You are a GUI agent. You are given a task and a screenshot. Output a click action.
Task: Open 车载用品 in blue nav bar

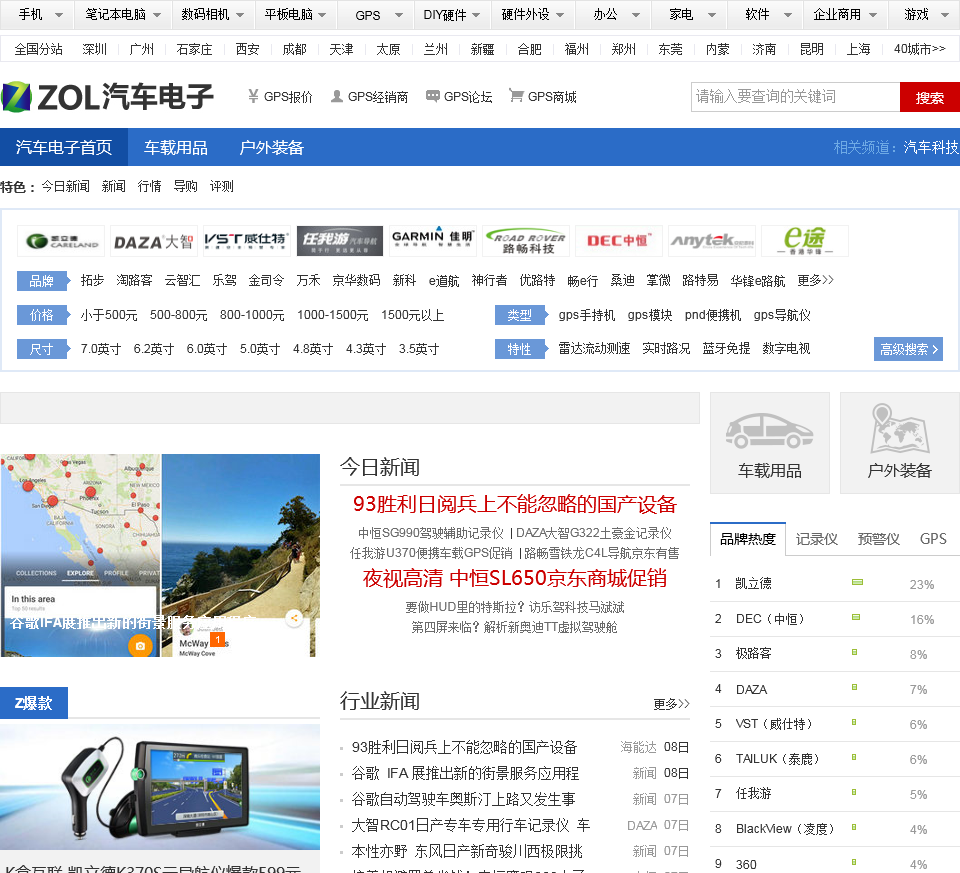tap(176, 148)
